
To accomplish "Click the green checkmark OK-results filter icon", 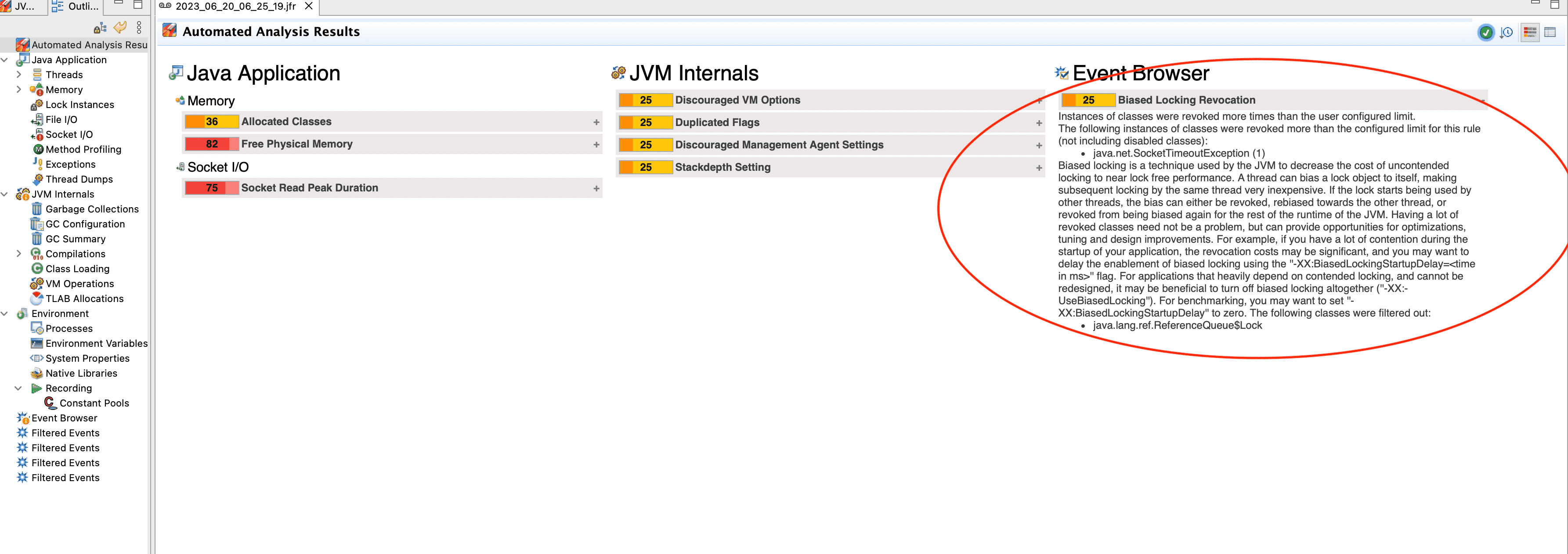I will (1485, 32).
